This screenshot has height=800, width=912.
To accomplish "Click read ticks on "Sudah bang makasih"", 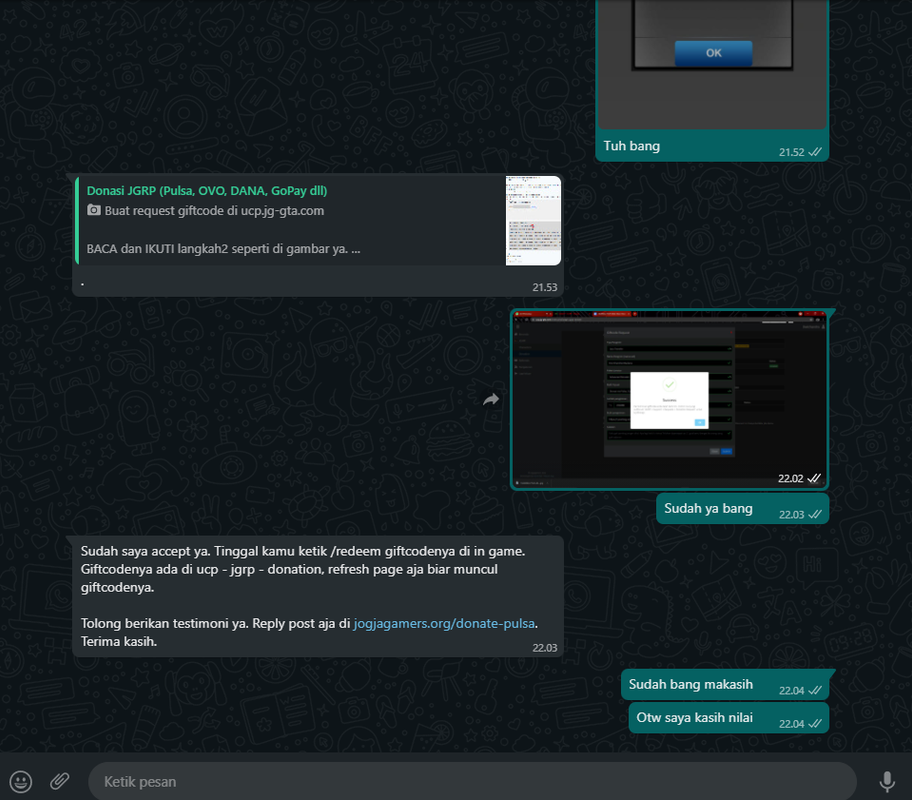I will (x=815, y=691).
